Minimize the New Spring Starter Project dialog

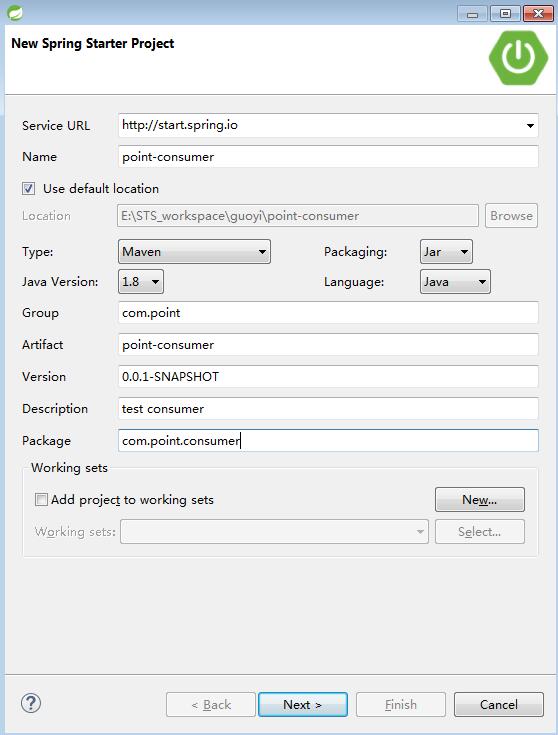(x=473, y=14)
